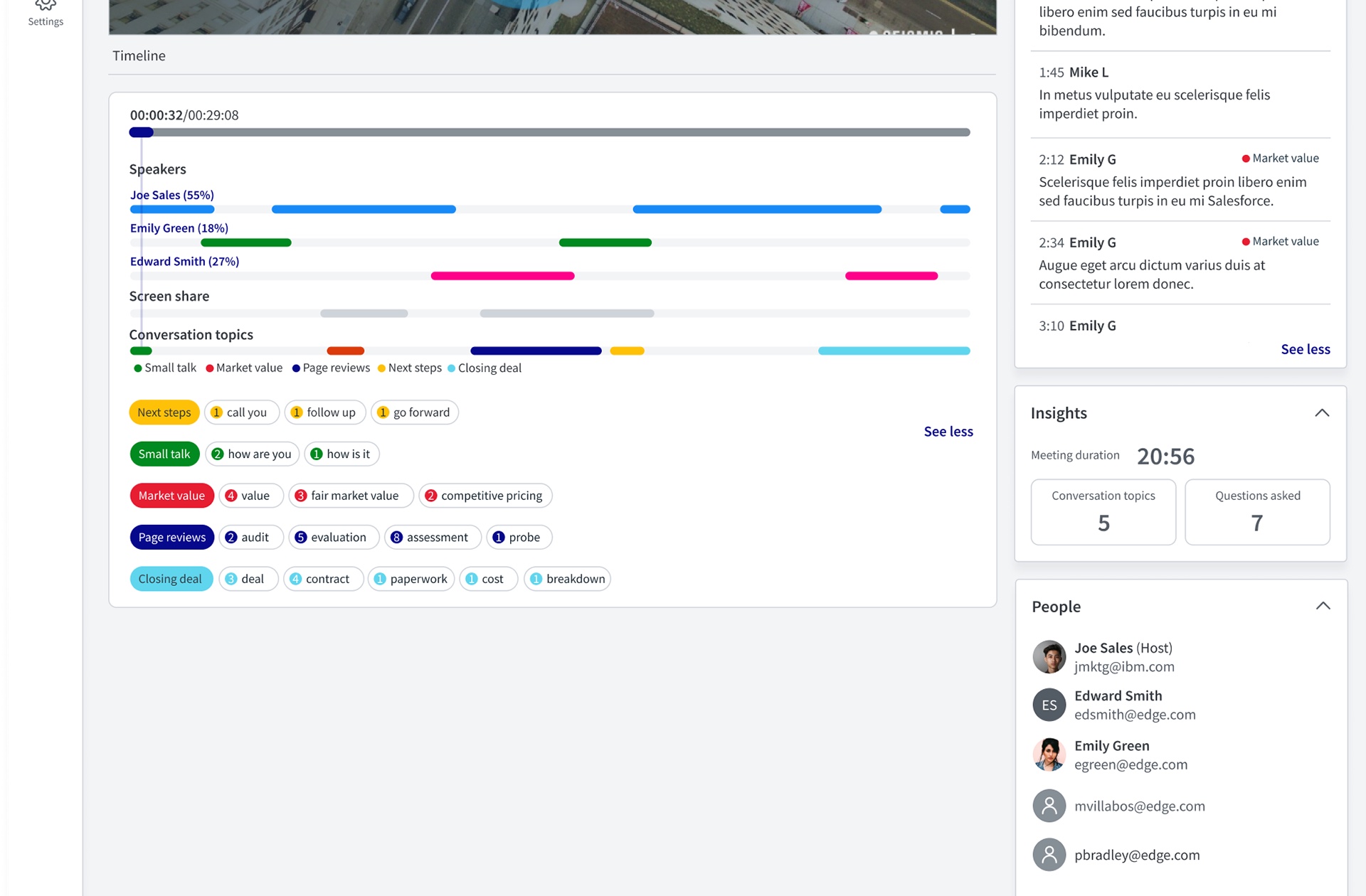Screen dimensions: 1366x896
Task: Jump to the 2:34 Emily G transcript entry
Action: point(1180,262)
